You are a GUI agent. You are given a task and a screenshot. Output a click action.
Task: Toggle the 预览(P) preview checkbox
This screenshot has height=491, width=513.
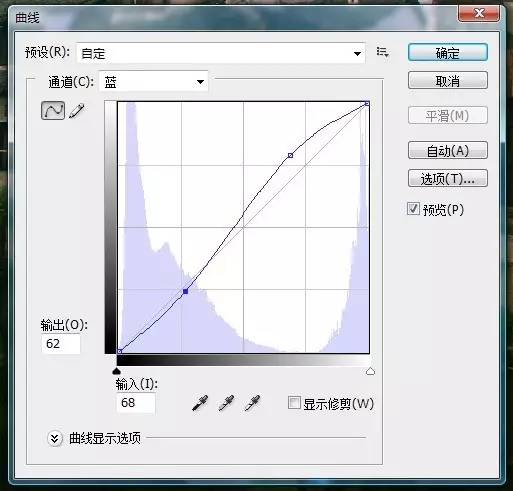413,209
